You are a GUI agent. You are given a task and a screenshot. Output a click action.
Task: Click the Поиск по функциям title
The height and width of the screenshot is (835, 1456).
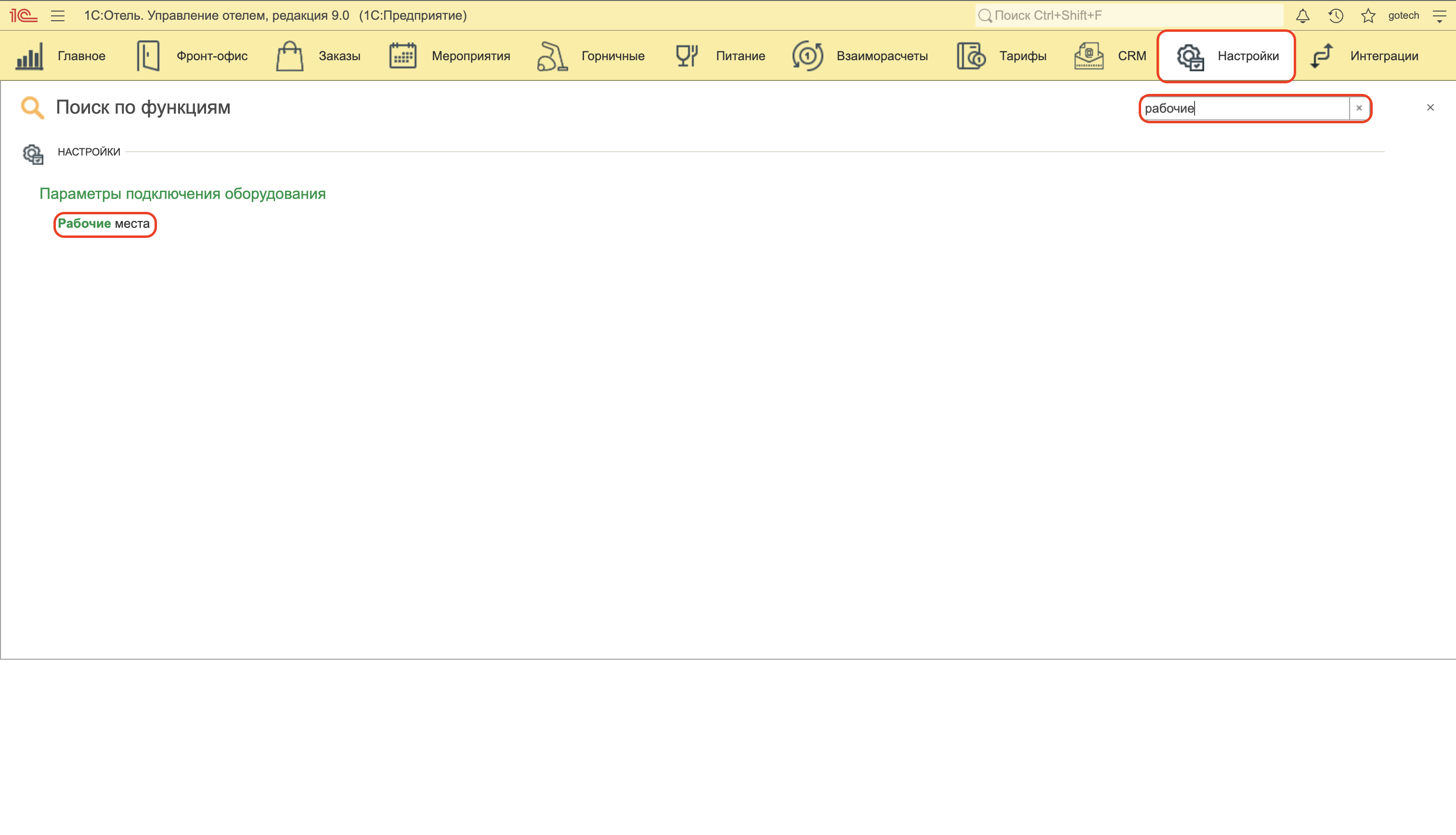point(143,107)
